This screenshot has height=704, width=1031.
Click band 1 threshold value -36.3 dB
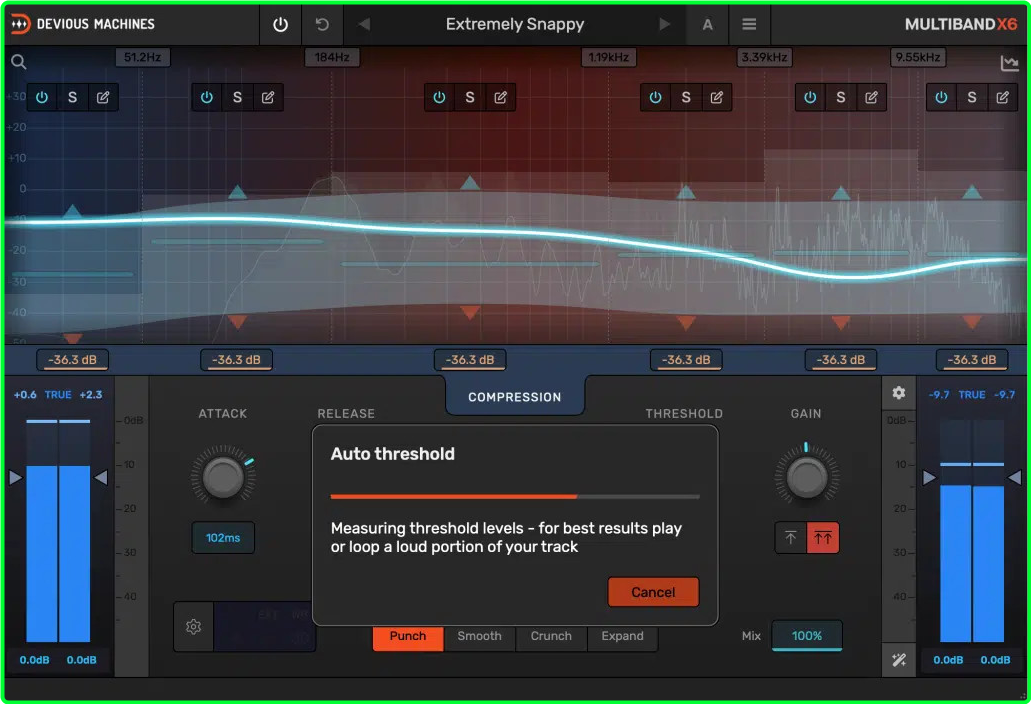[x=72, y=360]
